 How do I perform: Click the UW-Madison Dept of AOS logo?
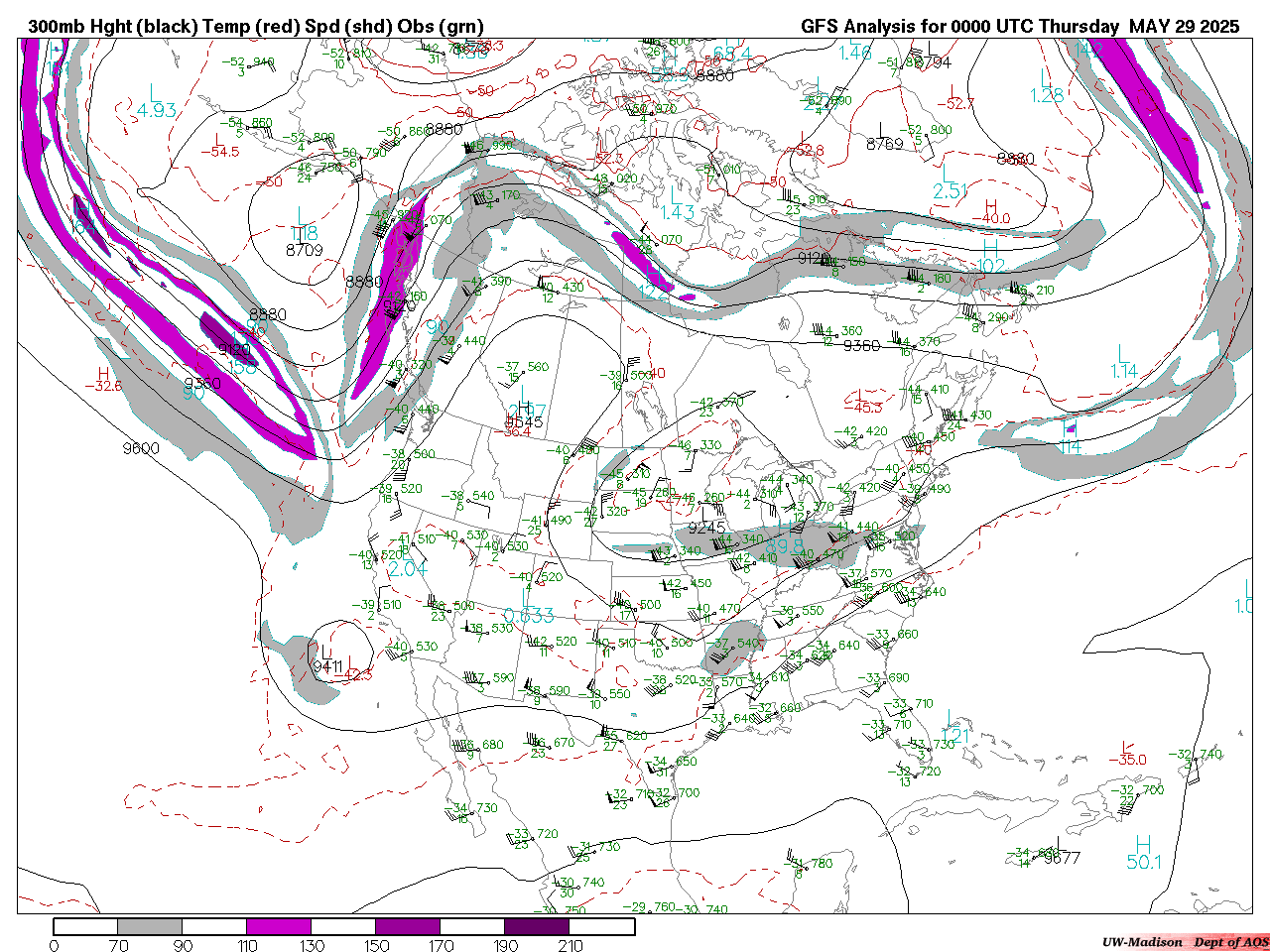pyautogui.click(x=1185, y=942)
